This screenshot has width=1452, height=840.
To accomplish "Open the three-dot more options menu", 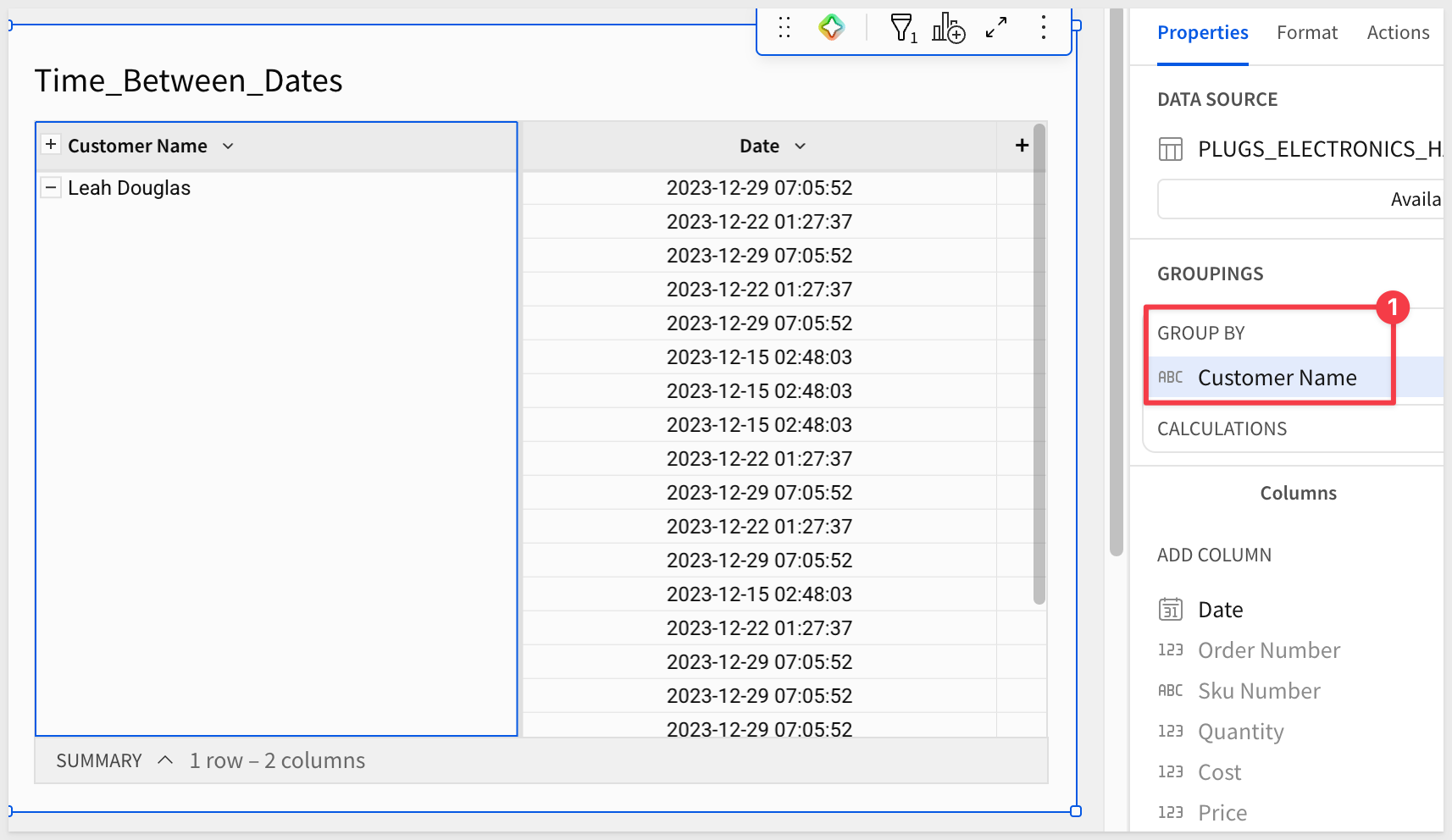I will click(1044, 27).
